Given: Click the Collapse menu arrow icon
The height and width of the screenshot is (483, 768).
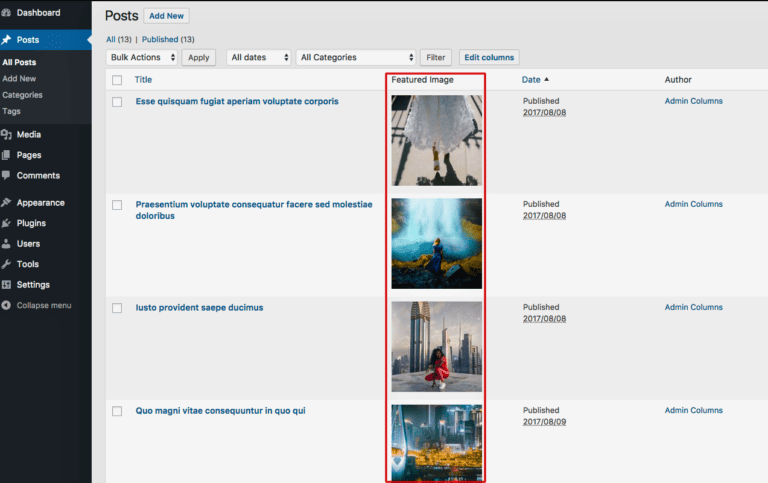Looking at the screenshot, I should (x=6, y=305).
